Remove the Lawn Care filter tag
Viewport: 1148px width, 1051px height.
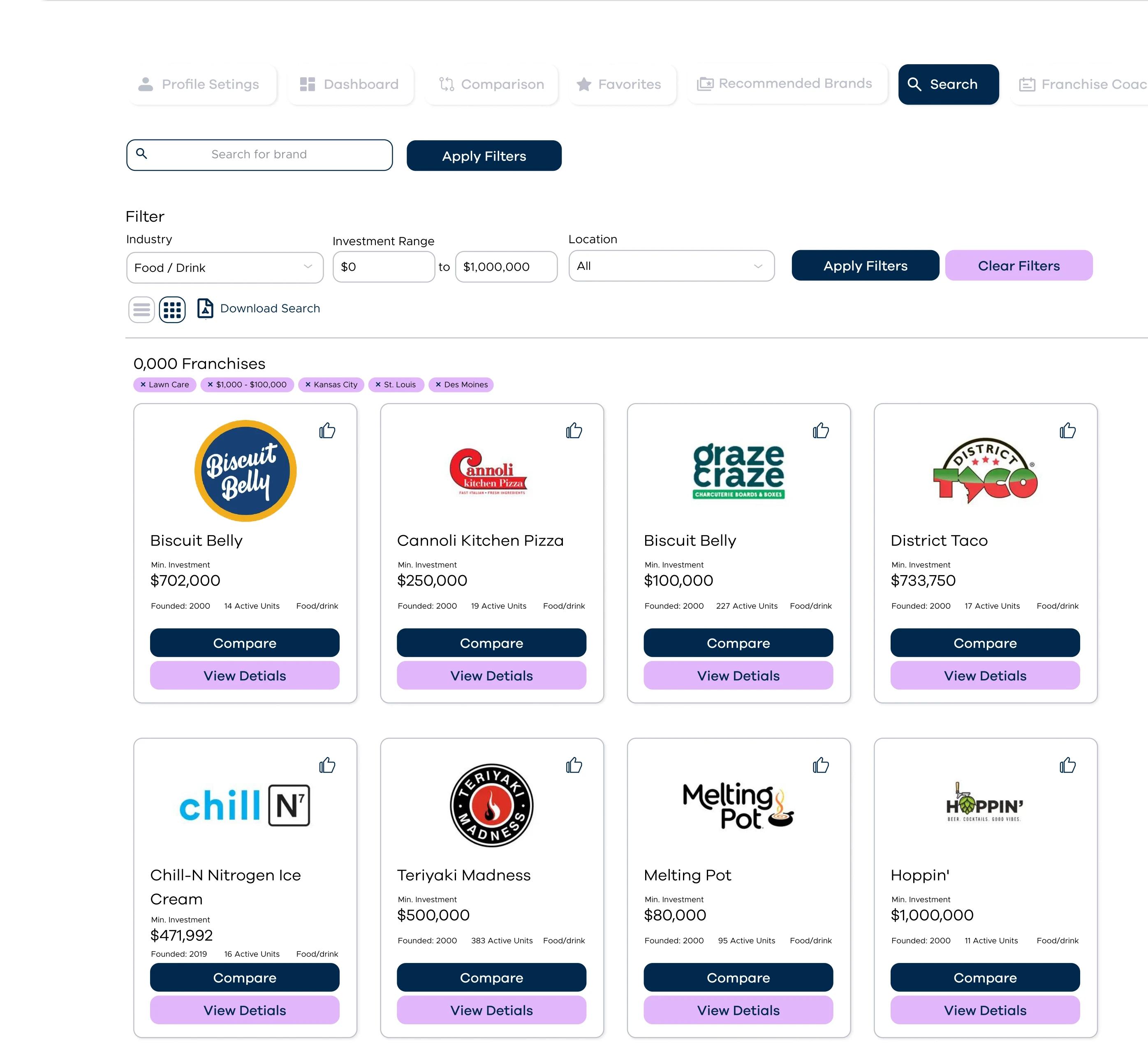click(143, 385)
